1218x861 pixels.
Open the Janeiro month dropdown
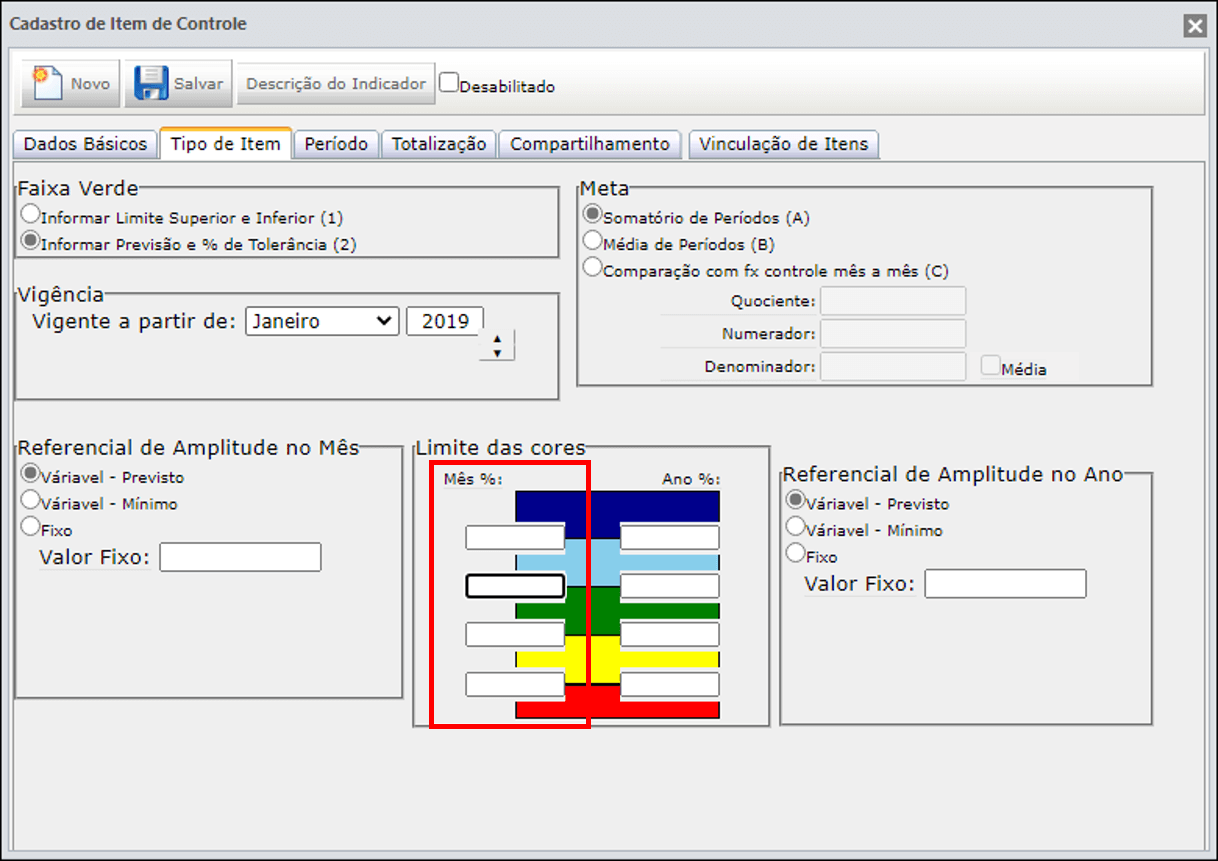(x=321, y=321)
